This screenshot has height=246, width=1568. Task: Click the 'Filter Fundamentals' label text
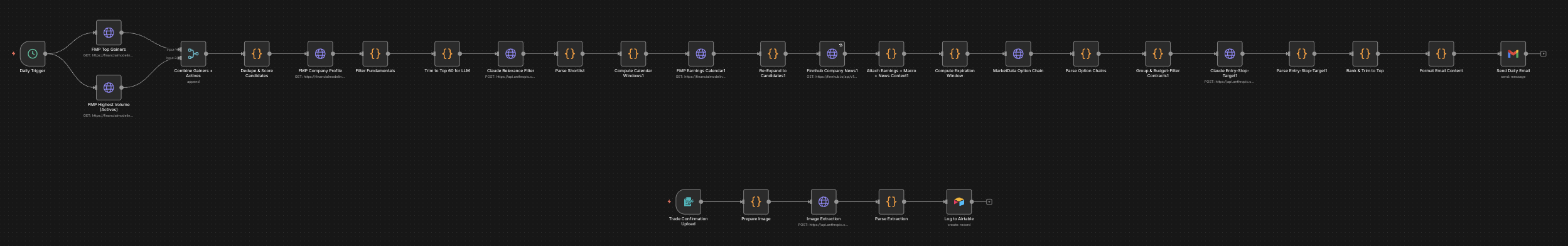click(x=375, y=71)
